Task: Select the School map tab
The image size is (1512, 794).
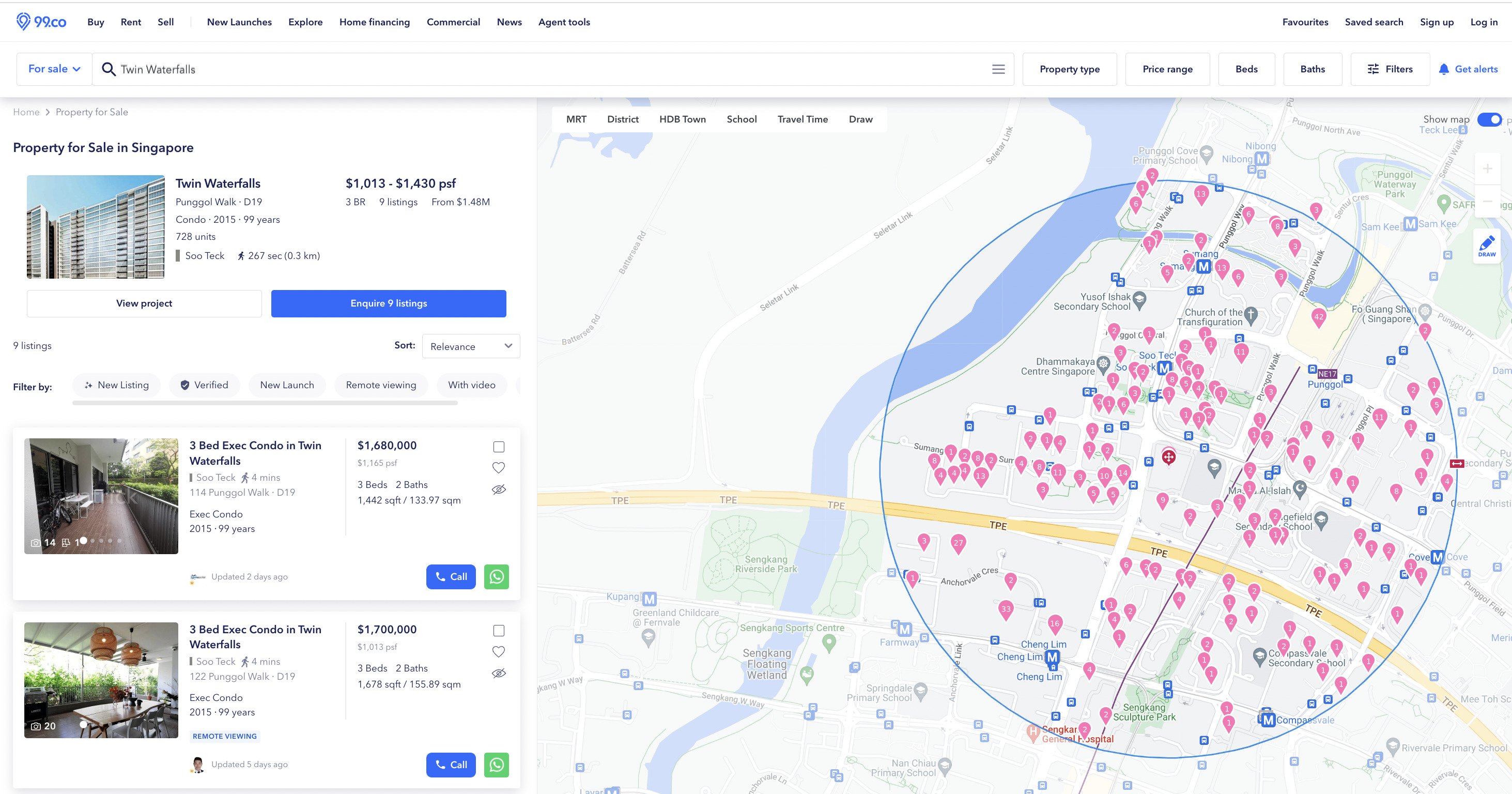Action: 742,119
